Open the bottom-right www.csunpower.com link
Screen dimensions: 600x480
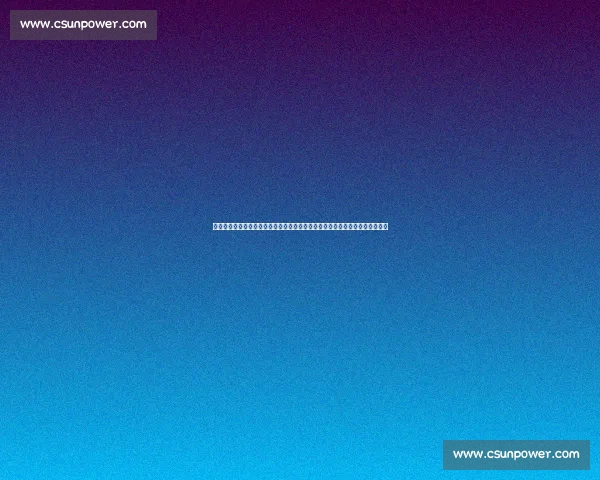(x=516, y=454)
